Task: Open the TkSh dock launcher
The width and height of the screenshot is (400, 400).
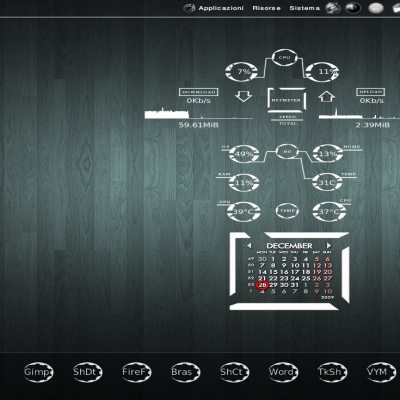Action: tap(332, 372)
